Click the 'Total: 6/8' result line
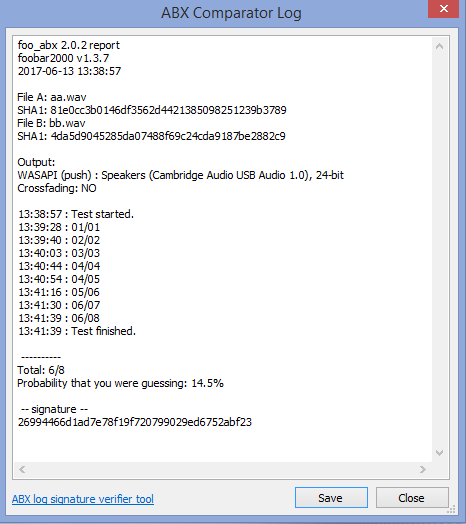The width and height of the screenshot is (466, 524). [41, 370]
